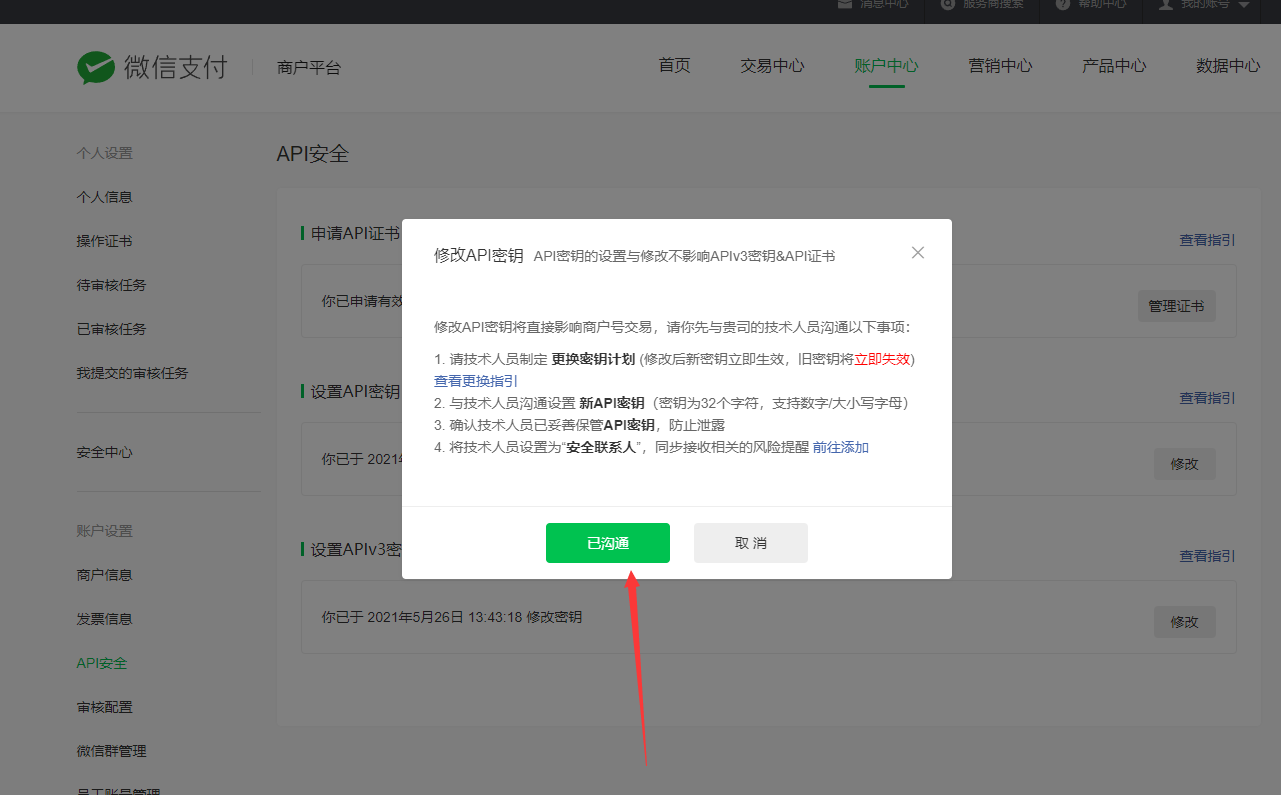Click 修改 button in 设置API密钥 section
1281x795 pixels.
1185,464
